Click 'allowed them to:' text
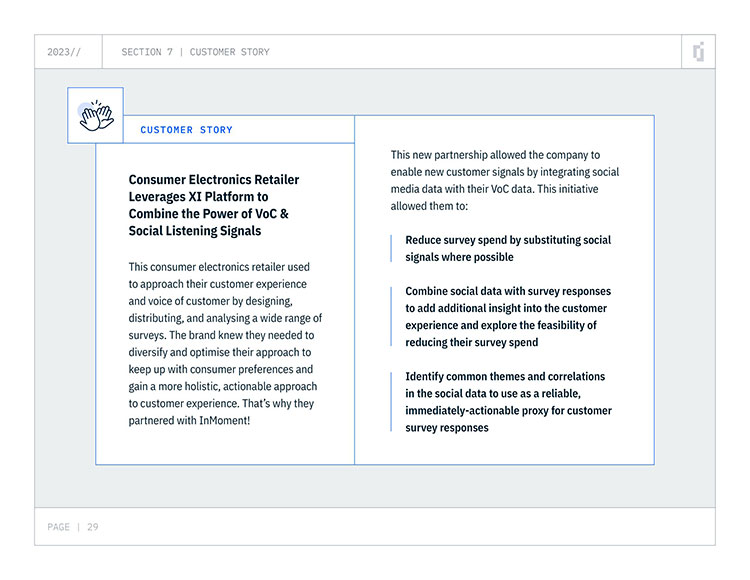Viewport: 750px width, 580px height. [429, 206]
